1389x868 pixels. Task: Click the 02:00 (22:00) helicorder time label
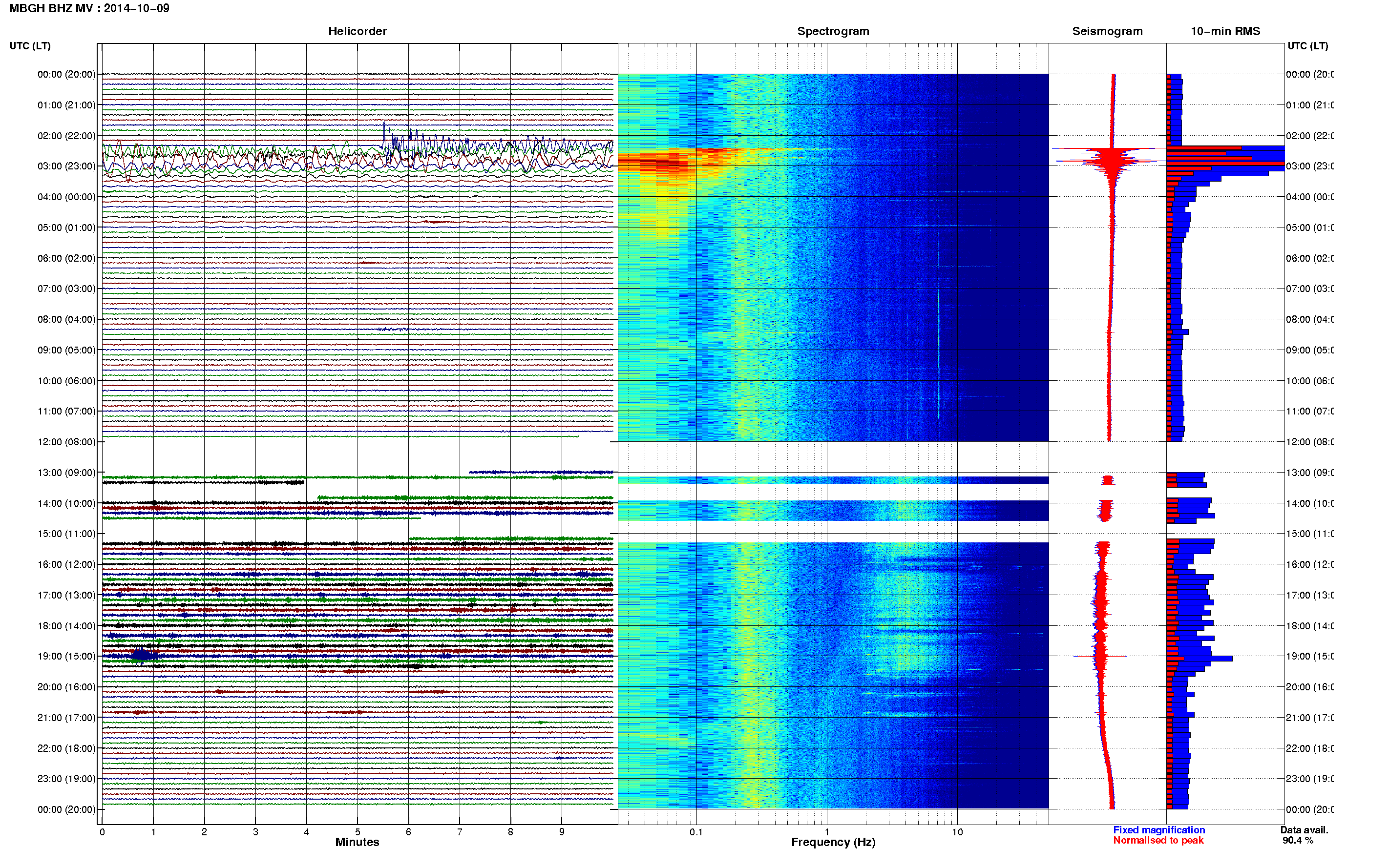tap(66, 136)
